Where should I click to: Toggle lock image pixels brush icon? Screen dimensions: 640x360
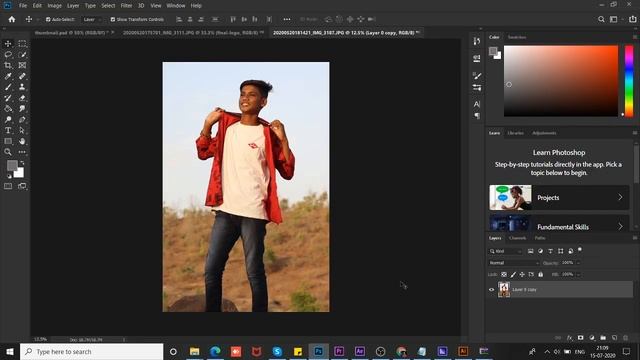click(x=513, y=275)
